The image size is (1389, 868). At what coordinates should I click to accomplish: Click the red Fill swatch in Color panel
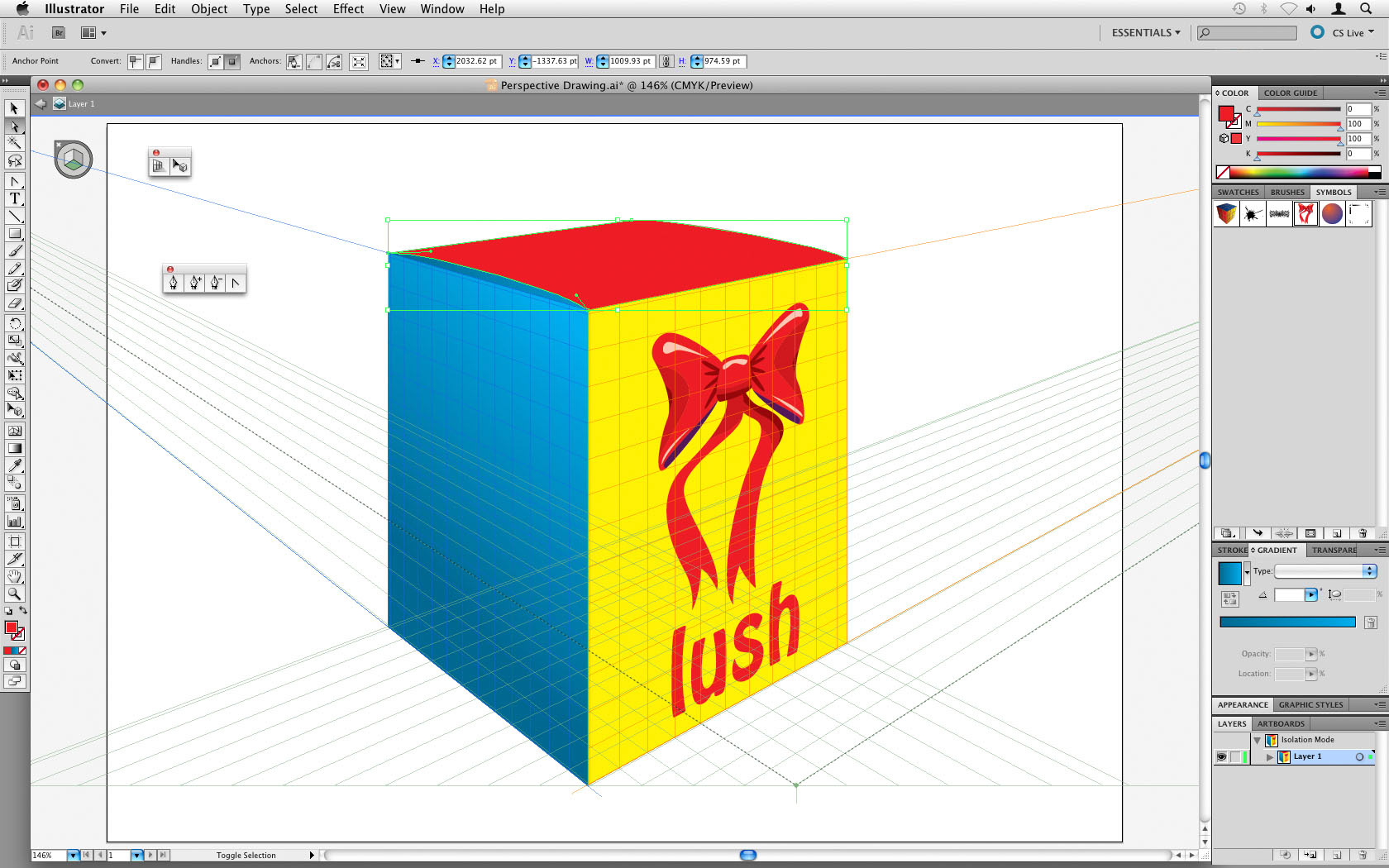[1225, 112]
